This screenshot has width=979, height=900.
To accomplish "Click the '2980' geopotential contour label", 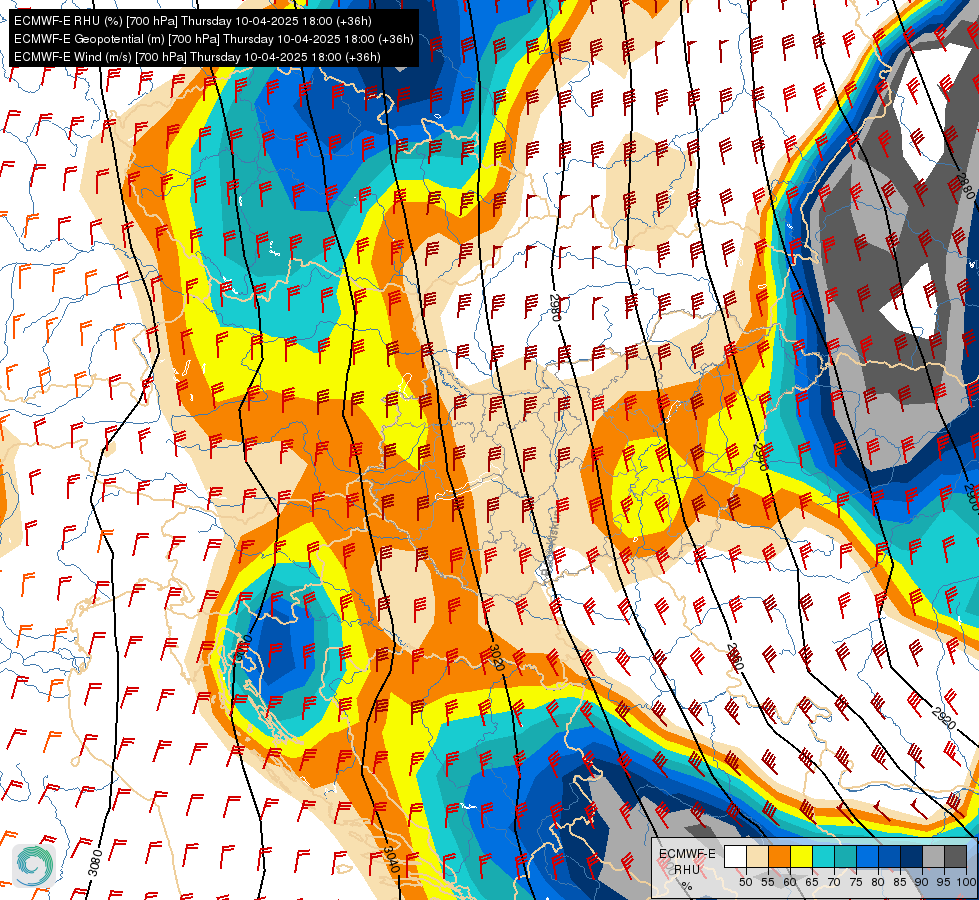I will coord(555,307).
